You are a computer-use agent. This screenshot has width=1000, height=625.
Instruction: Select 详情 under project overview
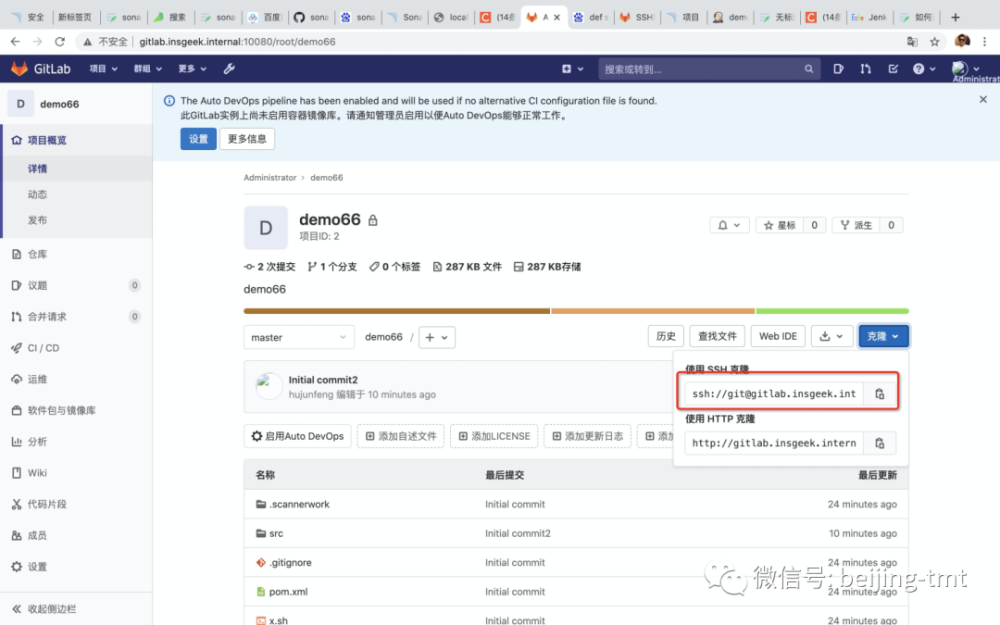77,168
